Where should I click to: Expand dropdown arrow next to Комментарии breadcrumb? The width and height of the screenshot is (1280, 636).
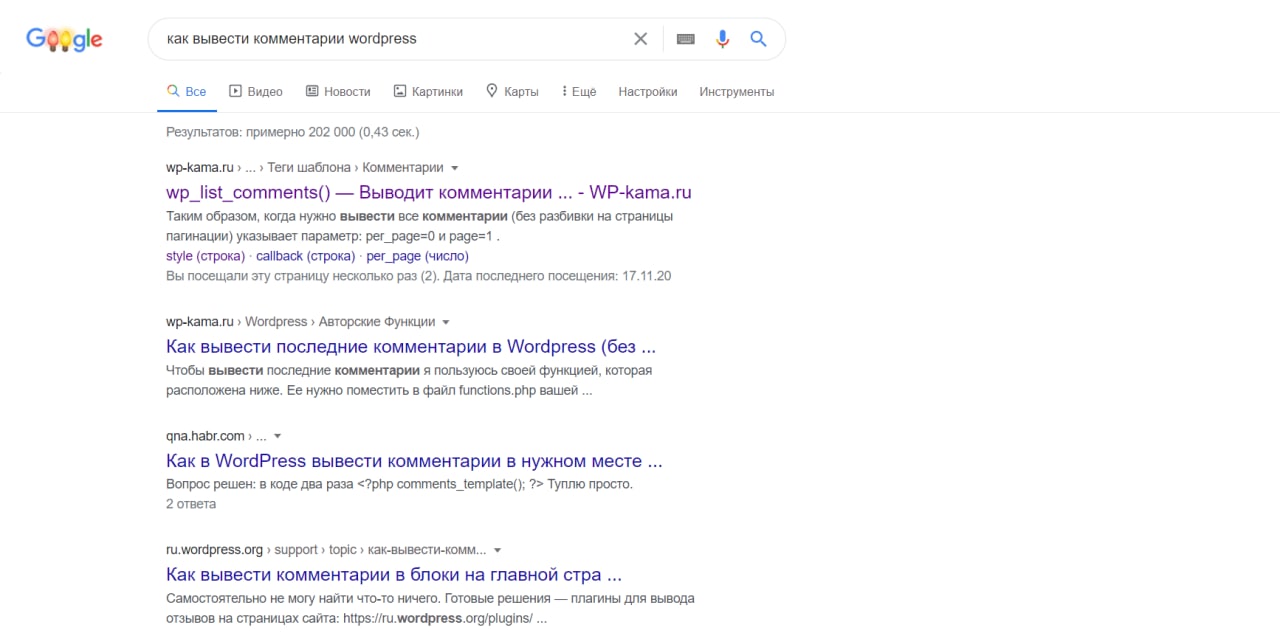coord(454,168)
